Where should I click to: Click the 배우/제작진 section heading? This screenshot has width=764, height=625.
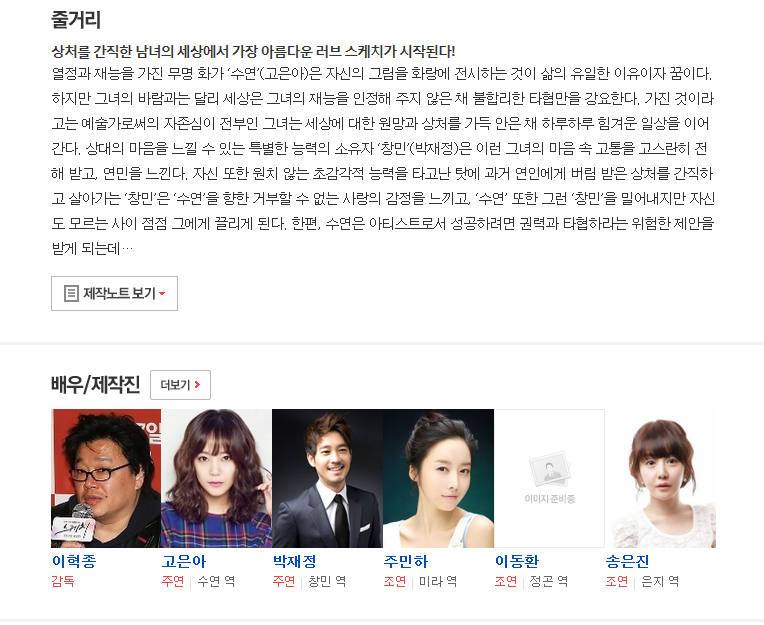(96, 384)
